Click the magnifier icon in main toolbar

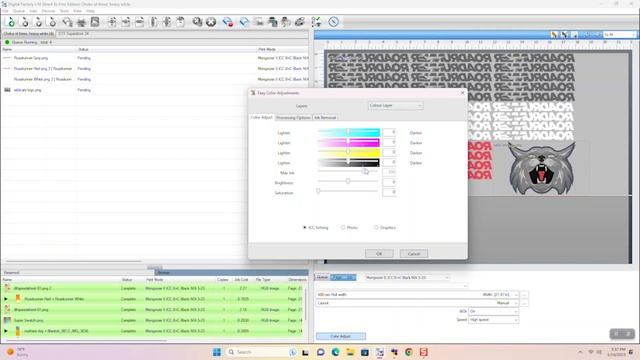(x=197, y=22)
